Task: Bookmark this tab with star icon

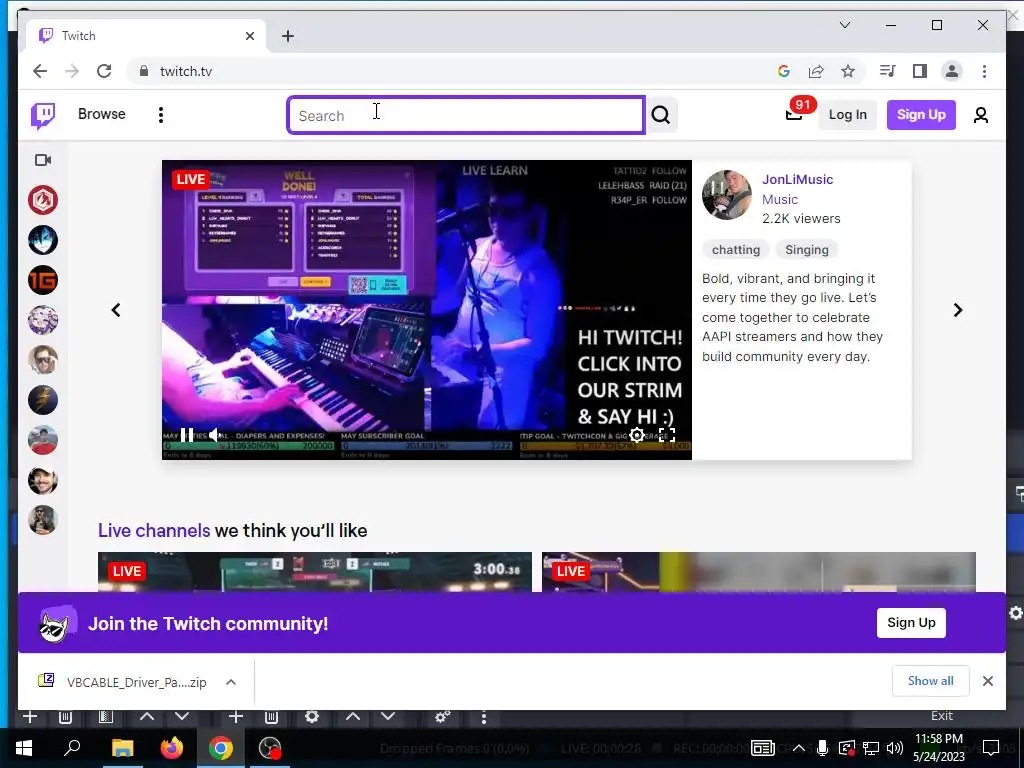Action: coord(848,71)
